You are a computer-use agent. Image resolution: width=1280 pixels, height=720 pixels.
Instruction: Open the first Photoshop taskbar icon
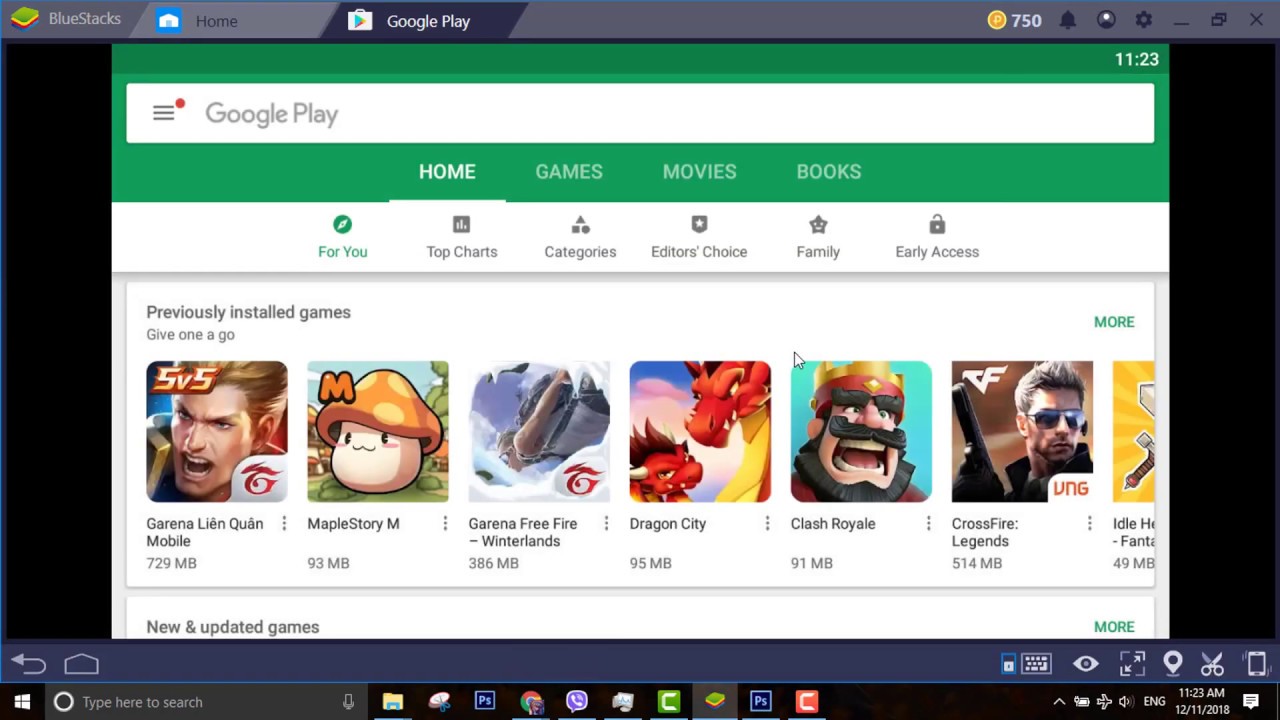point(485,702)
